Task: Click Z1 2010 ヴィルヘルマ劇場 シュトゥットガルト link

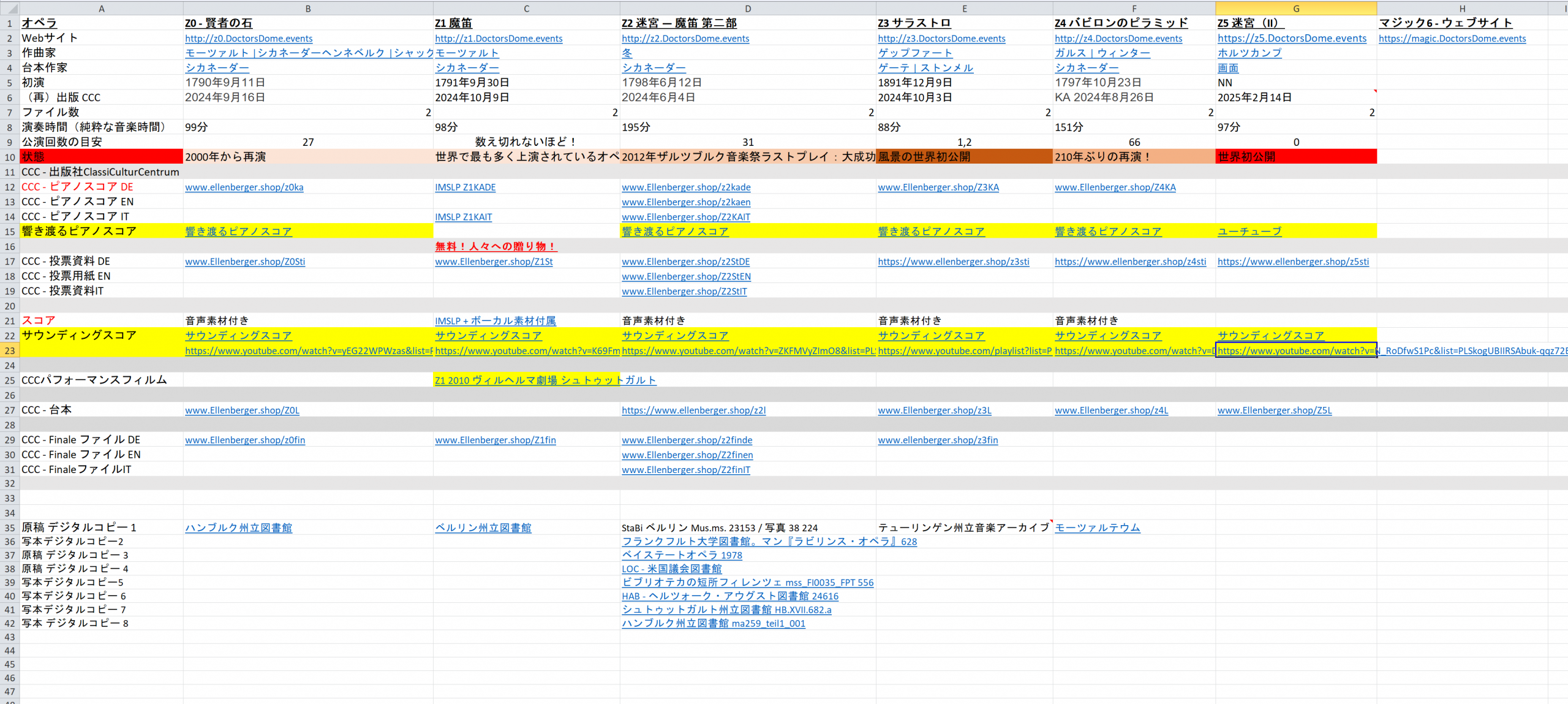Action: coord(546,380)
